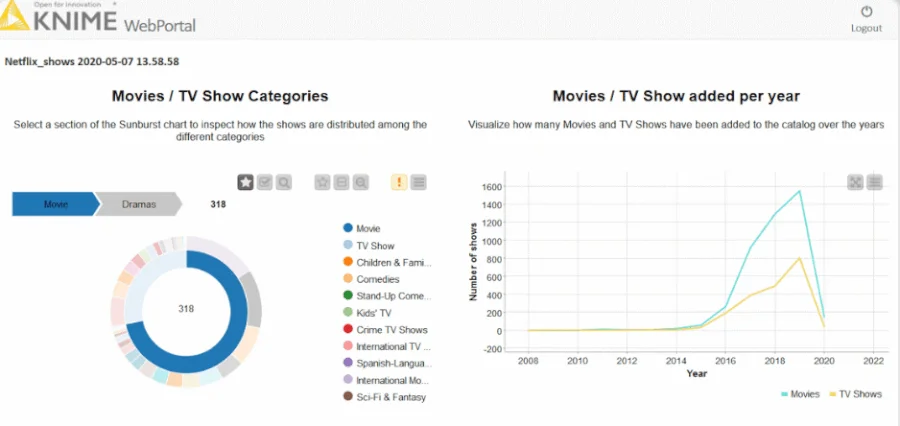Click the zoom reset magnifier icon
Viewport: 900px width, 426px height.
pyautogui.click(x=360, y=183)
